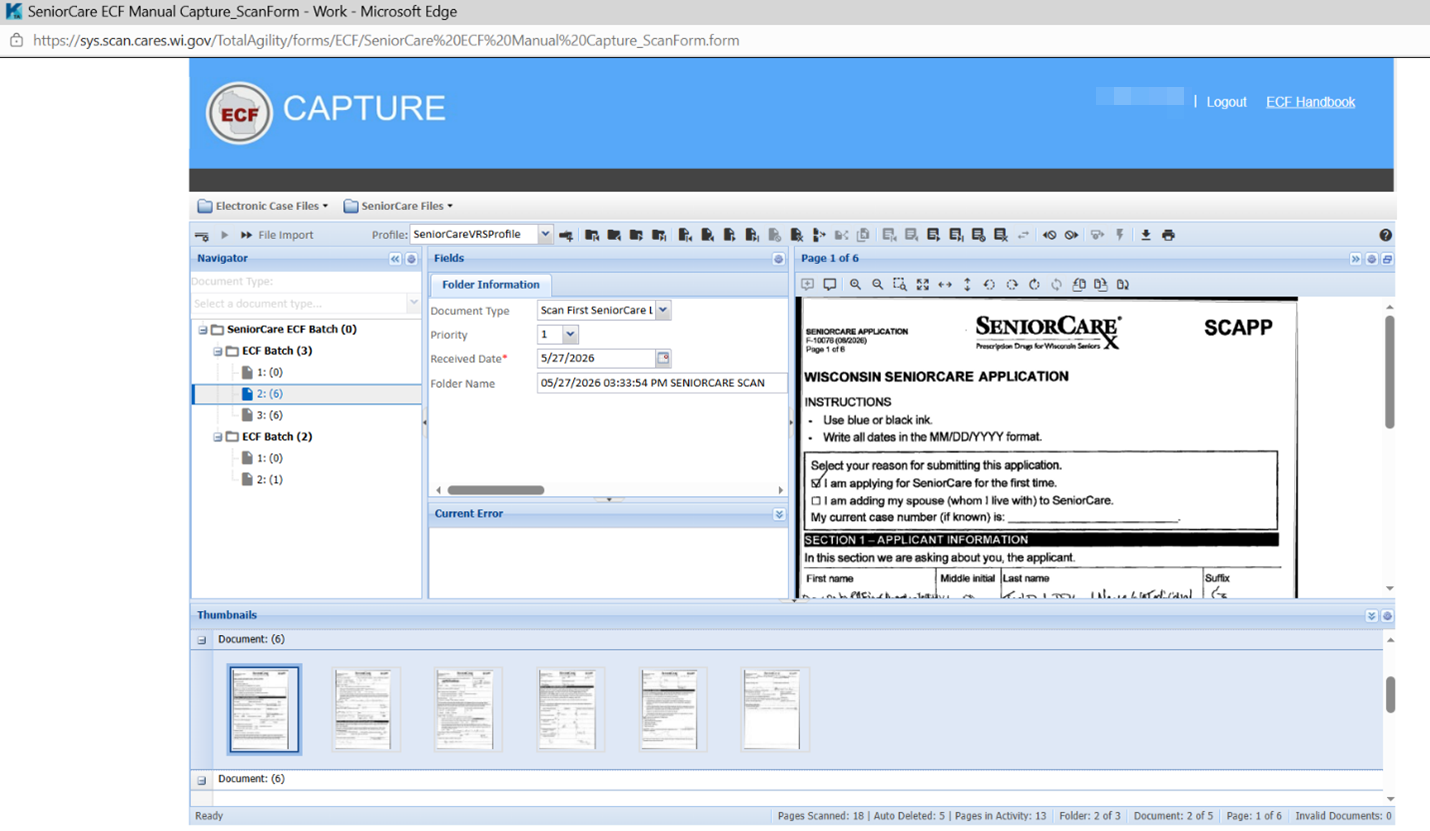Select the zoom-to-region marquee tool
Screen dimensions: 1430x831
tap(900, 284)
